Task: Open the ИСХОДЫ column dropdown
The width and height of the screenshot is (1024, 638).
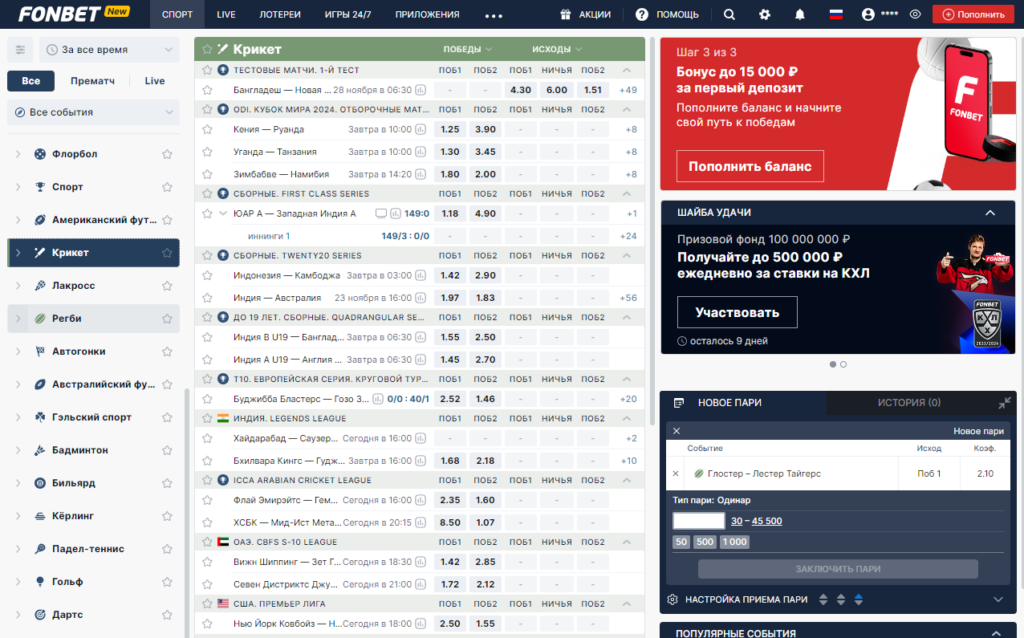Action: [556, 49]
